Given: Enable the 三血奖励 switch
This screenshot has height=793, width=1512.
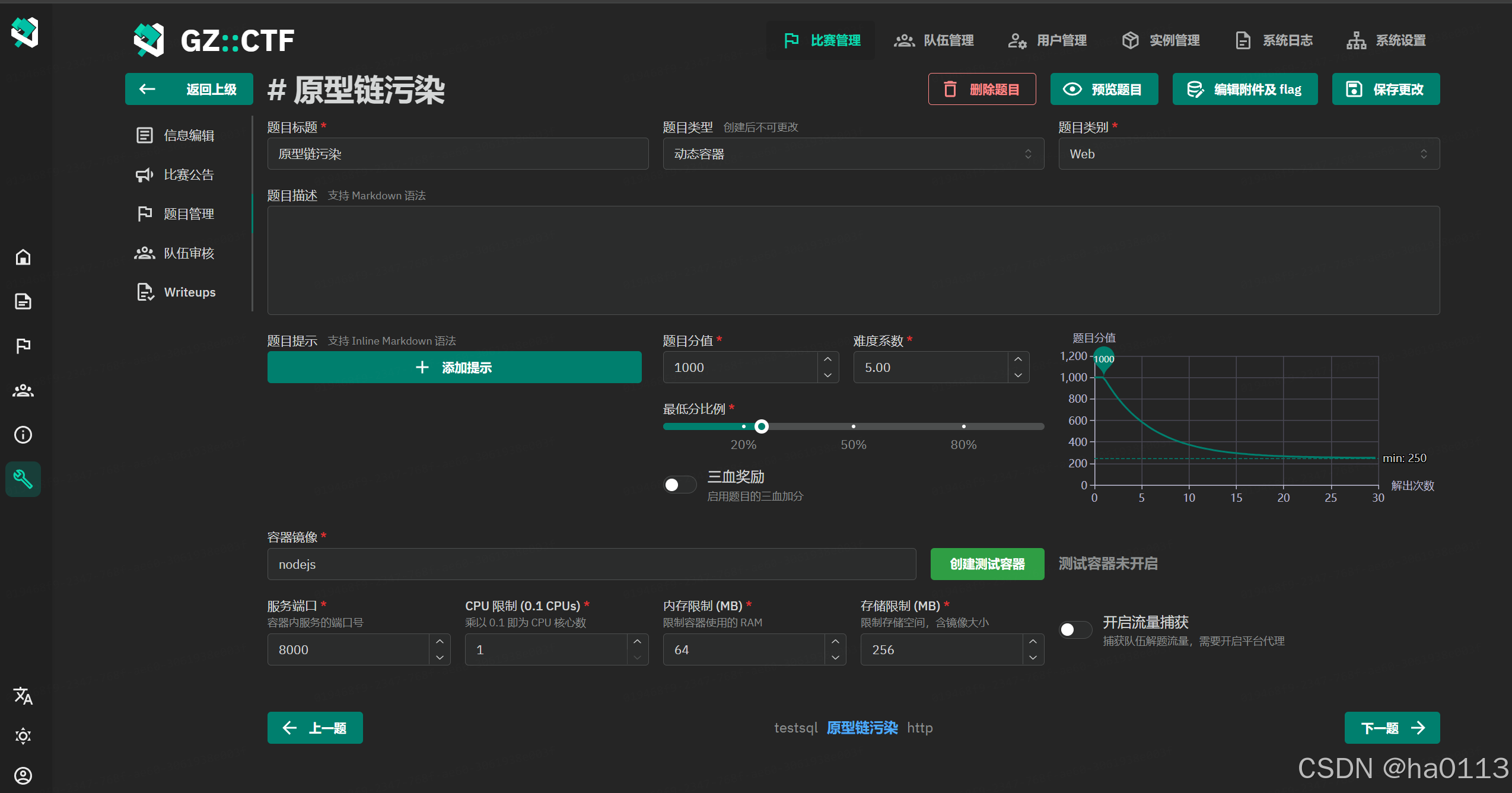Looking at the screenshot, I should tap(679, 485).
